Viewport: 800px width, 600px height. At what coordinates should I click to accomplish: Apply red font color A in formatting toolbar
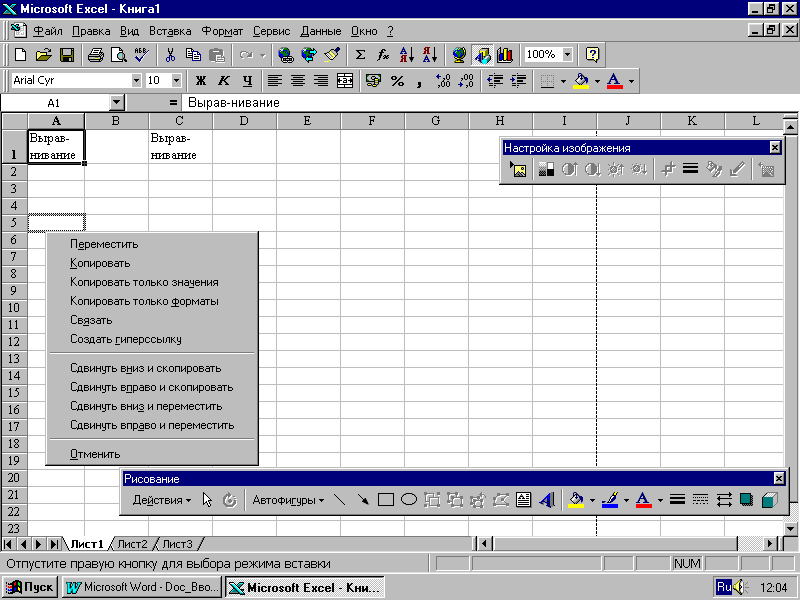[615, 81]
